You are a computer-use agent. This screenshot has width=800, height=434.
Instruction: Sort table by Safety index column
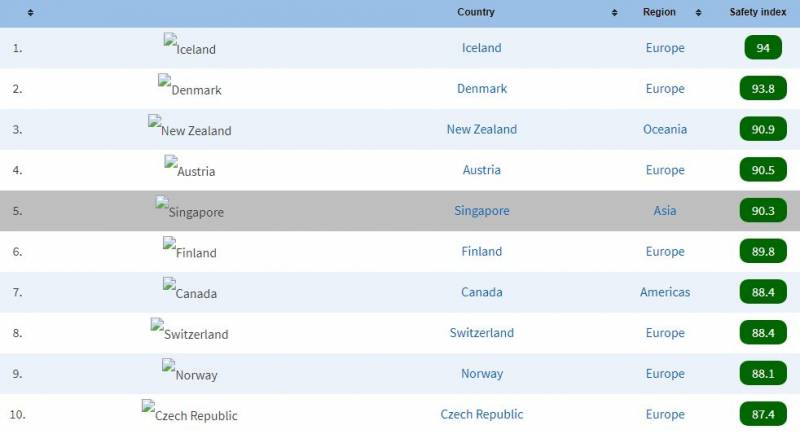pos(757,13)
